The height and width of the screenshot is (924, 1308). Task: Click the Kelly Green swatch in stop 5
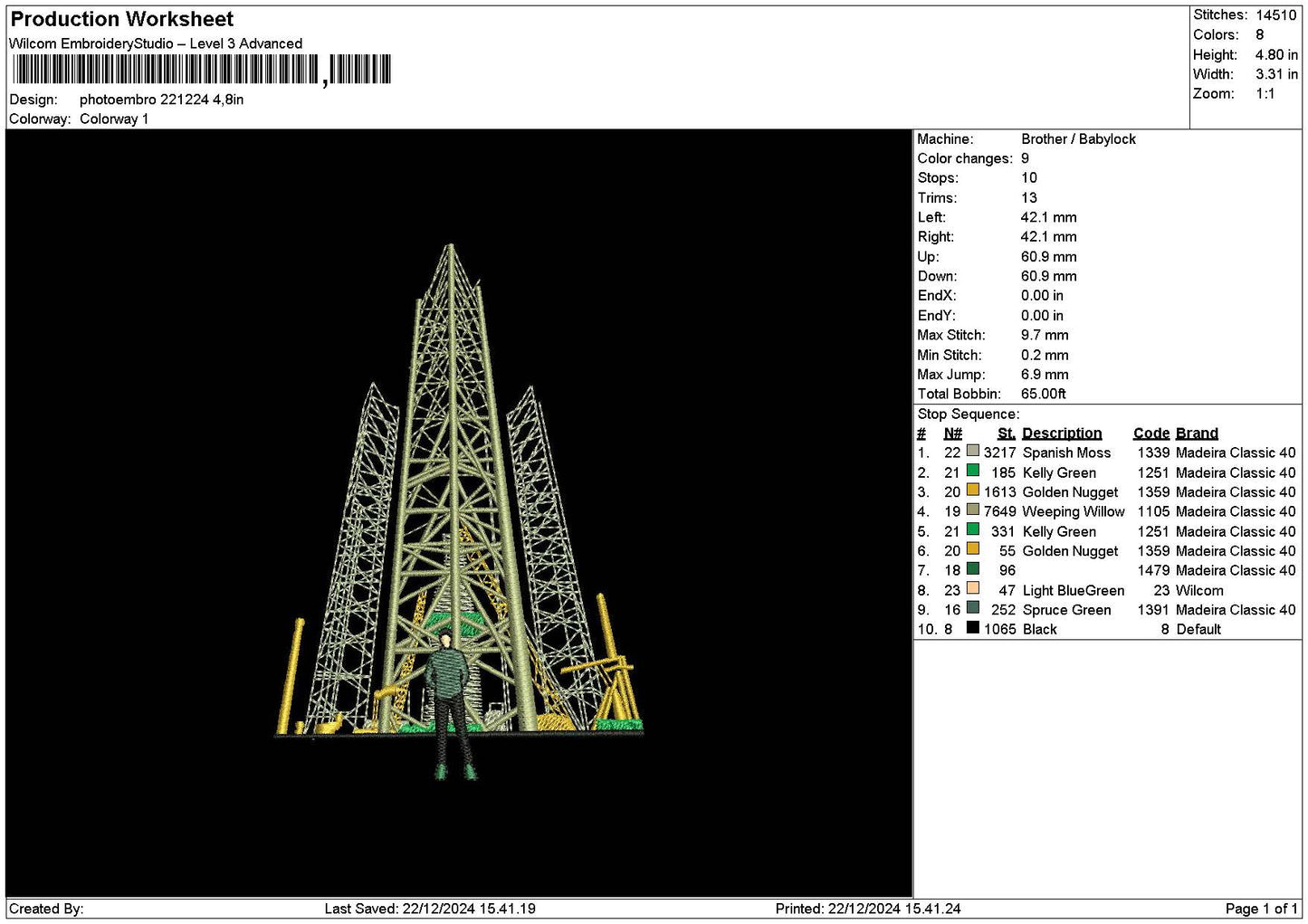pos(973,529)
